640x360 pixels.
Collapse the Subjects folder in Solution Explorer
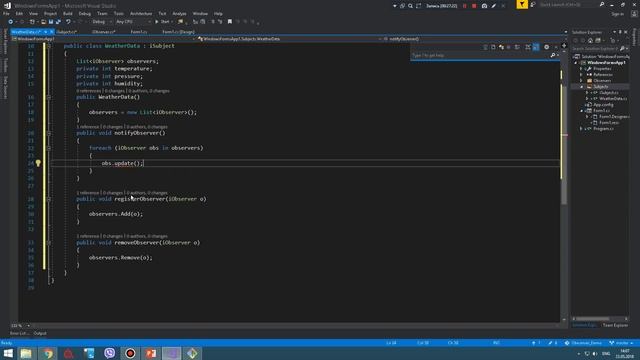point(581,87)
